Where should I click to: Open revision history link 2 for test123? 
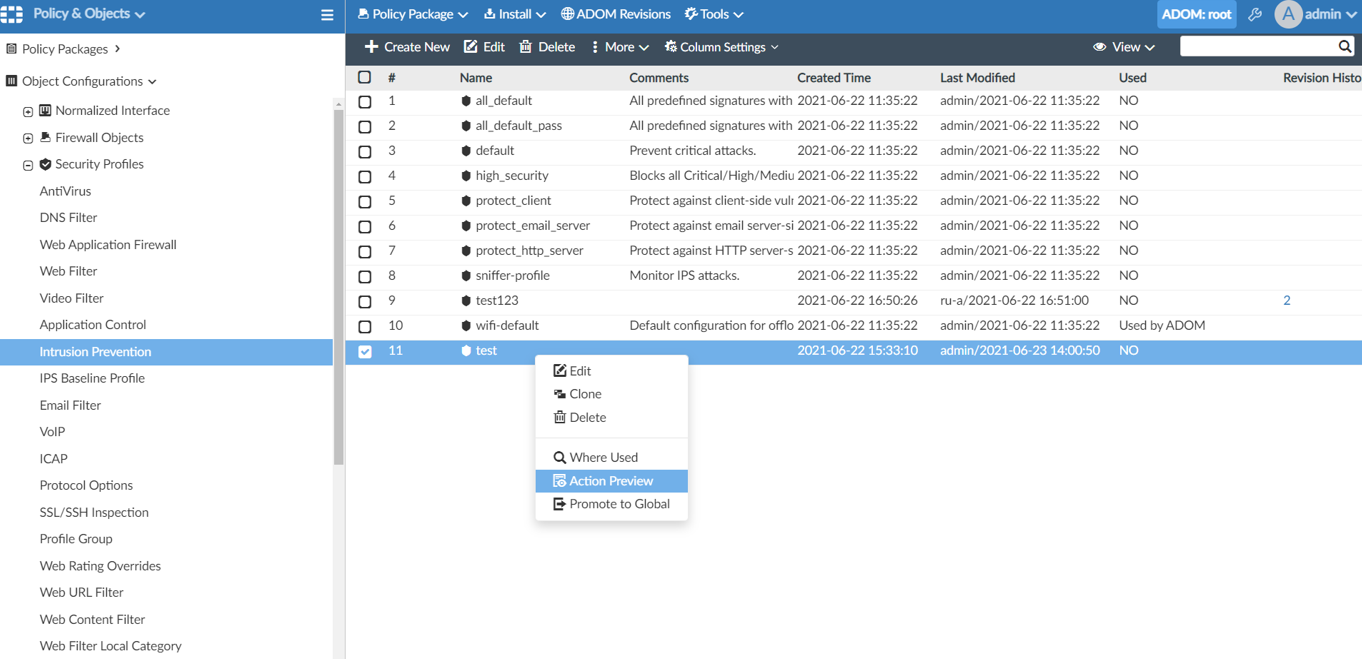[x=1287, y=300]
